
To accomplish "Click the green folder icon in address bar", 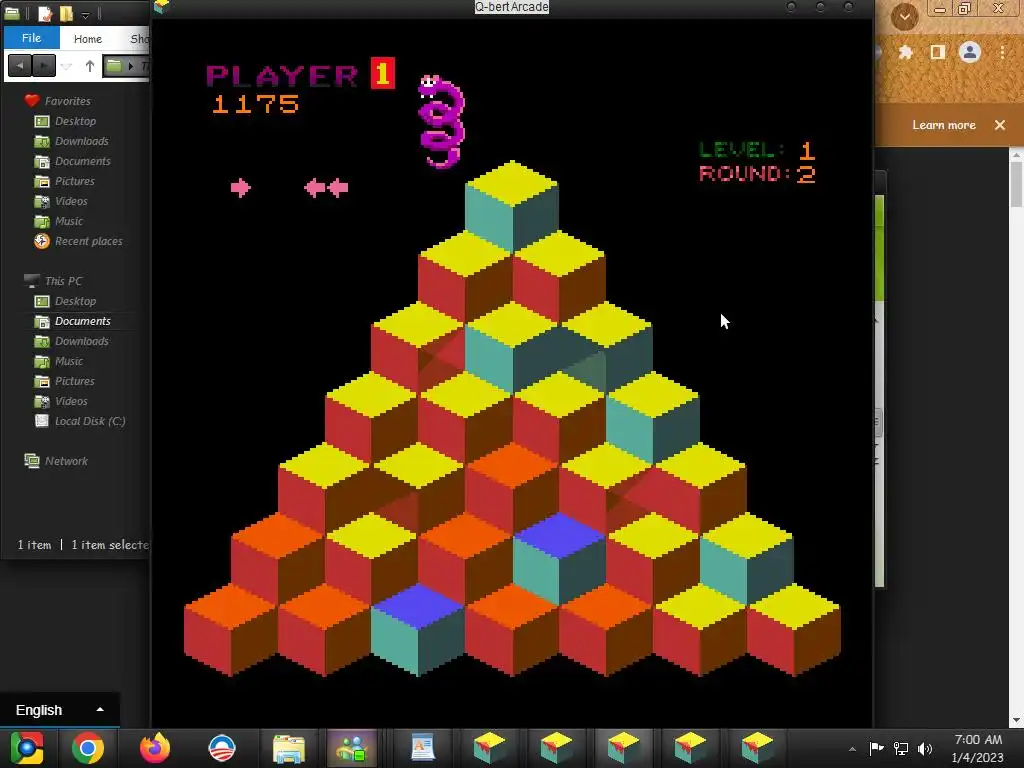I will pos(114,65).
